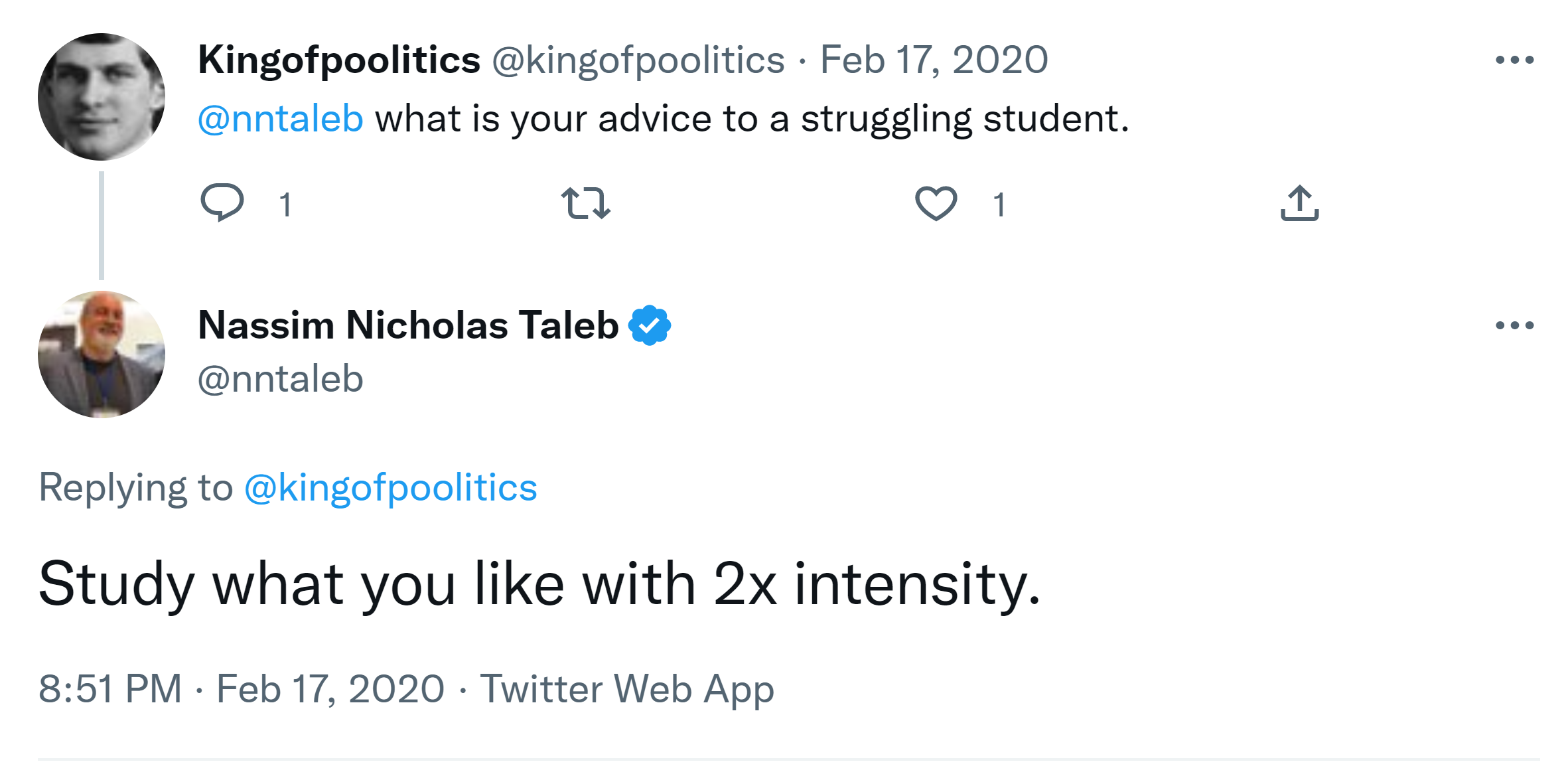
Task: Click the reply icon under Kingofpoolitics tweet
Action: (x=222, y=202)
